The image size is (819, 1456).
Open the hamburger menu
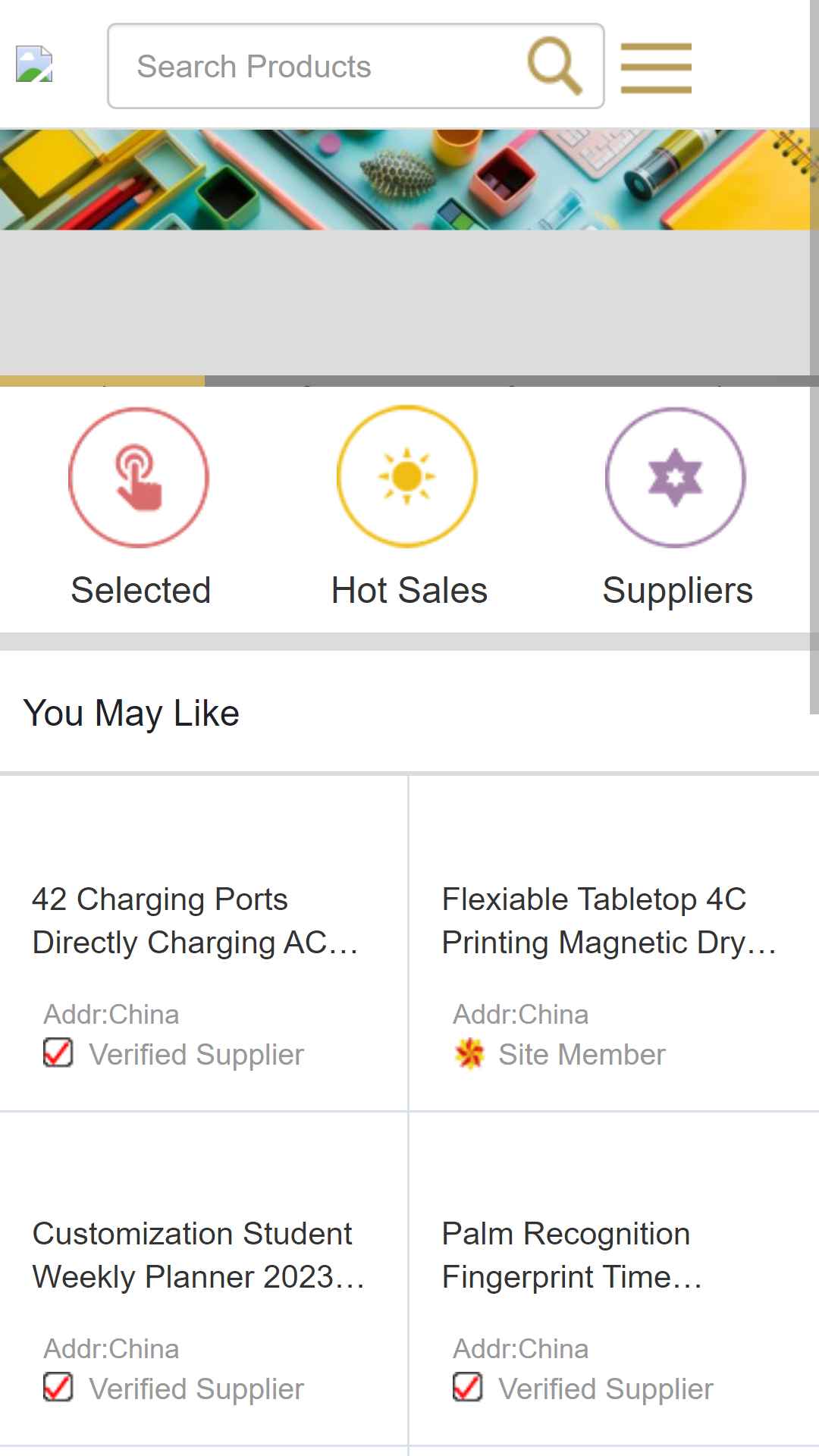point(656,68)
